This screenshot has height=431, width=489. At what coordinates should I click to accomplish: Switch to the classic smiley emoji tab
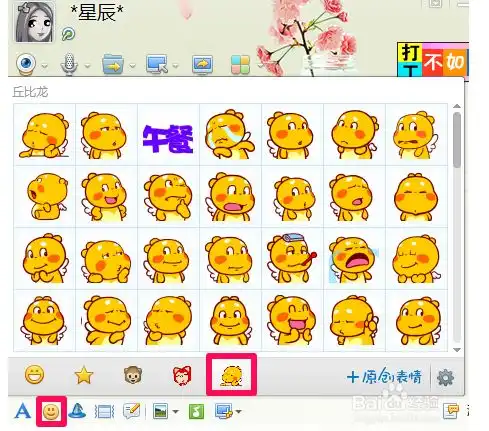pyautogui.click(x=35, y=375)
